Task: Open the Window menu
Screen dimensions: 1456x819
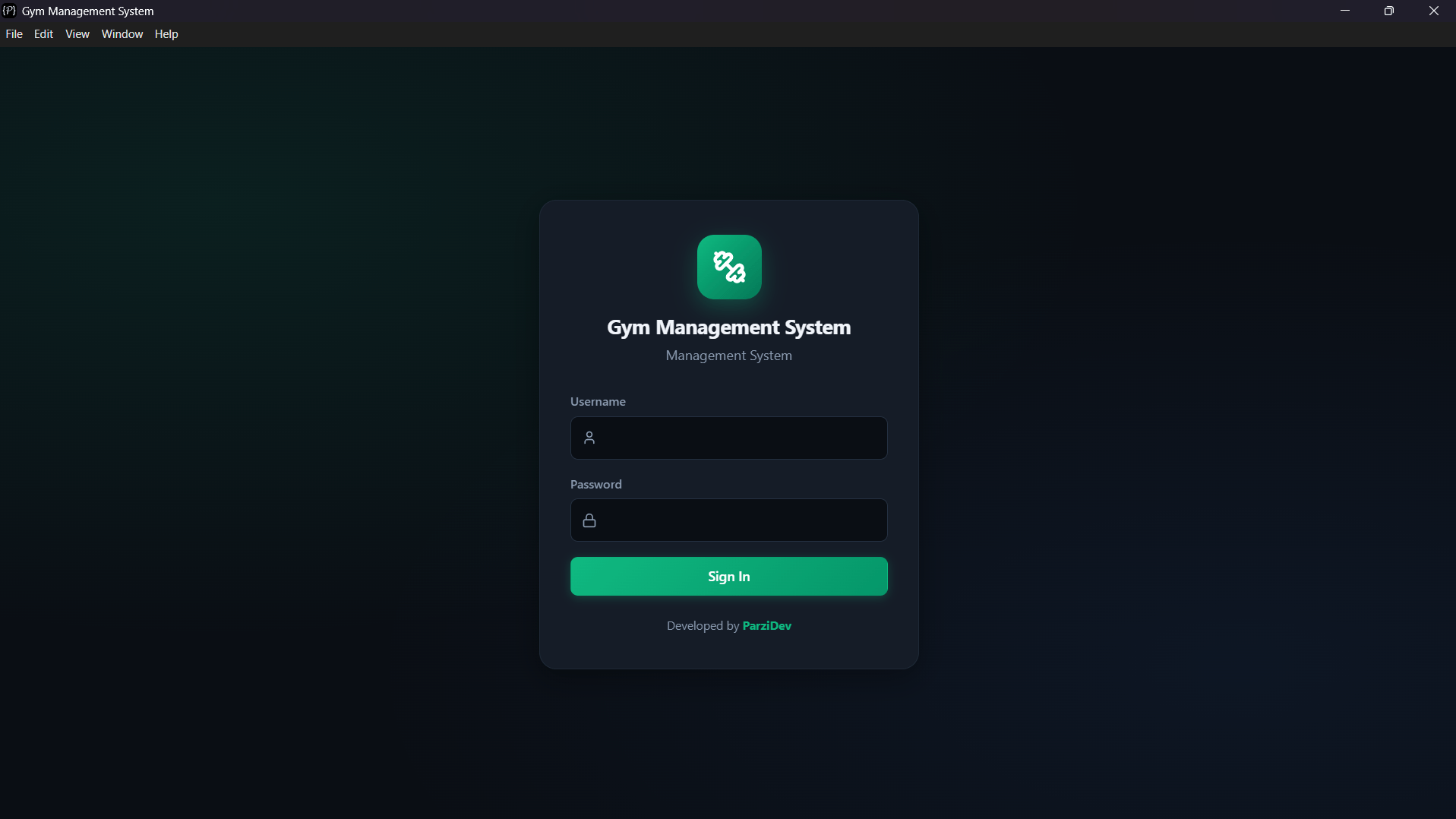Action: click(x=122, y=34)
